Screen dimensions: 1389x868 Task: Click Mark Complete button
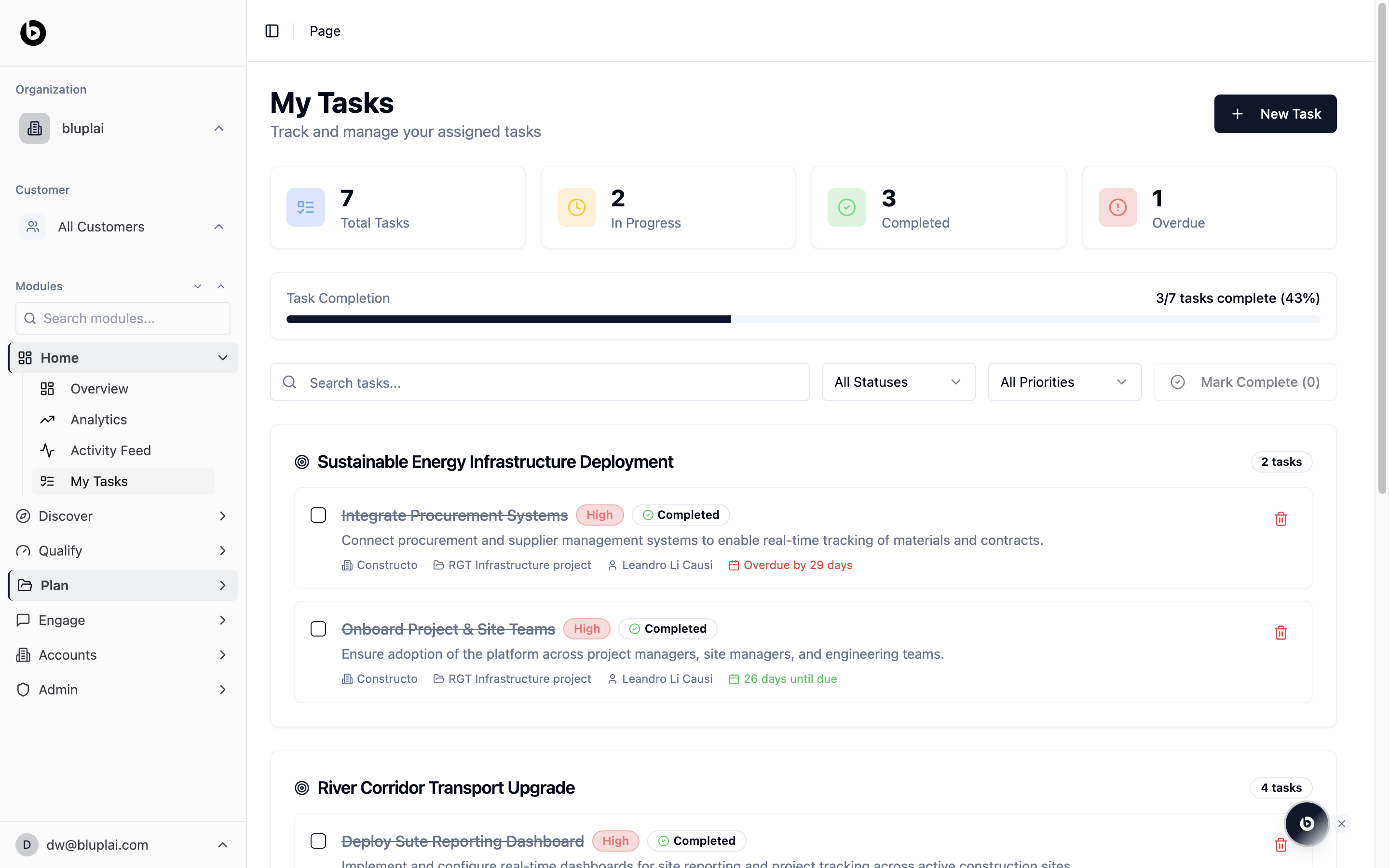(x=1245, y=382)
